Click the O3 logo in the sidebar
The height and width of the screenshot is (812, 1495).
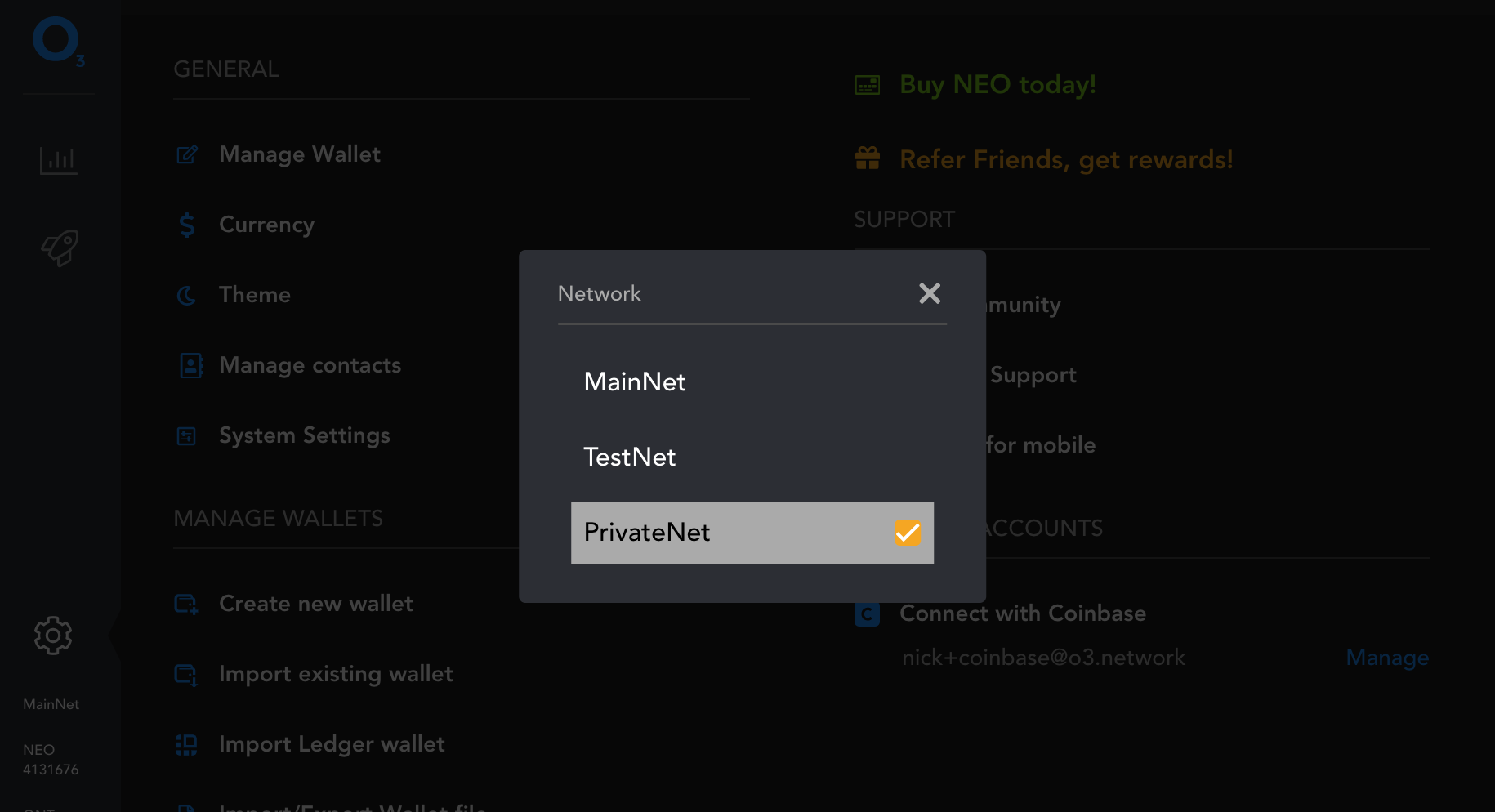[x=57, y=41]
